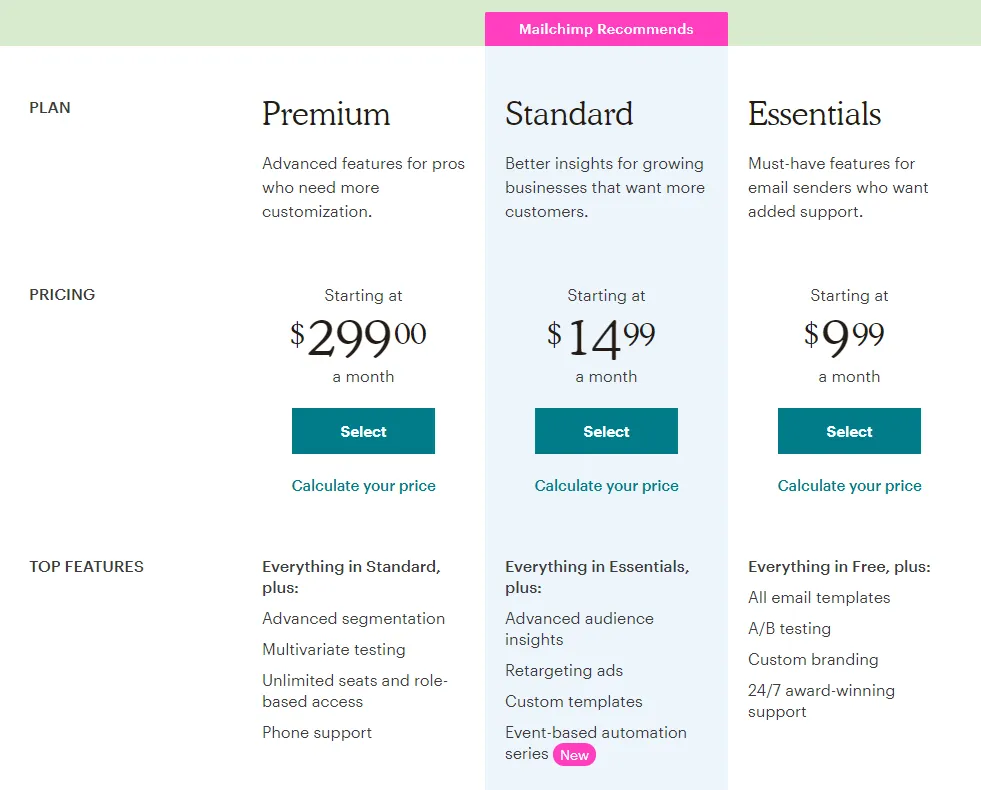The height and width of the screenshot is (790, 981).
Task: Open Calculate your price under Standard
Action: [x=606, y=486]
